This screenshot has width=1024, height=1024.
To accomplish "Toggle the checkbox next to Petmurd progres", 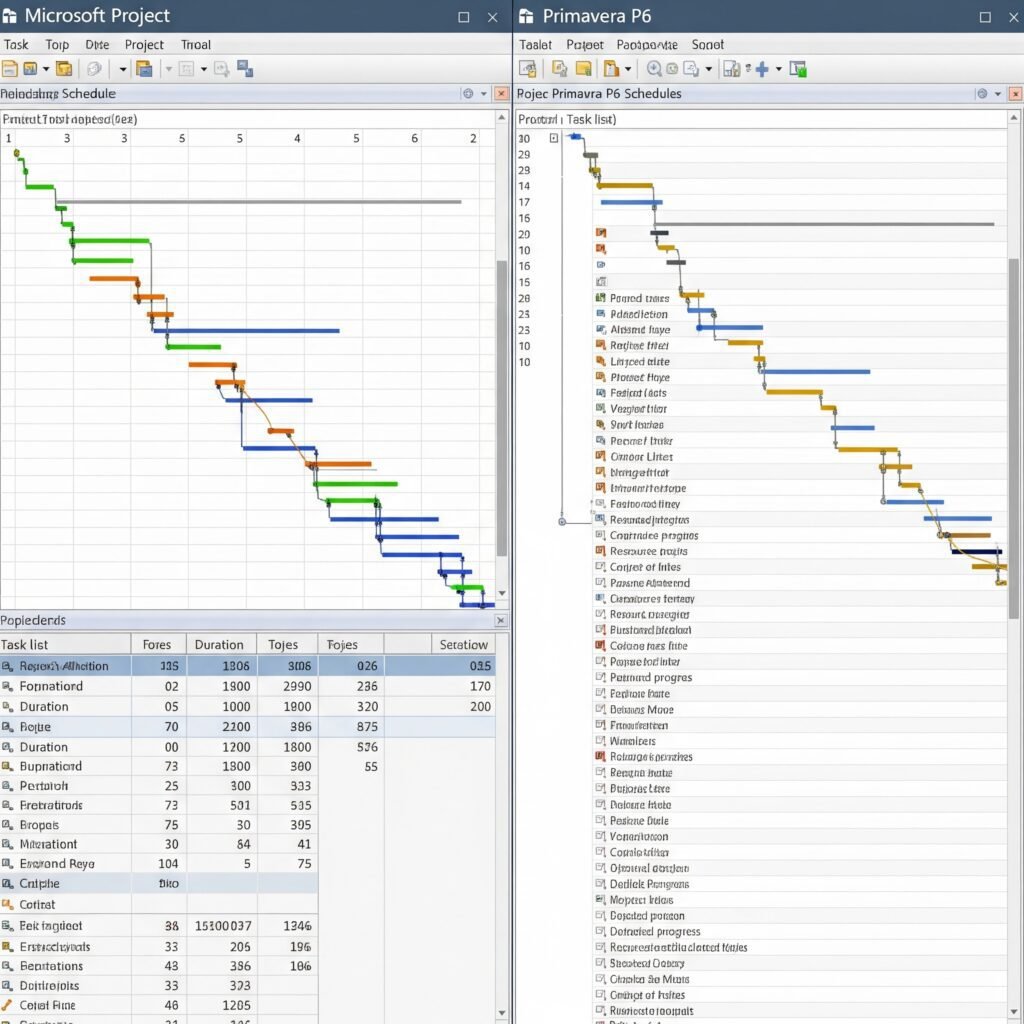I will [x=601, y=677].
